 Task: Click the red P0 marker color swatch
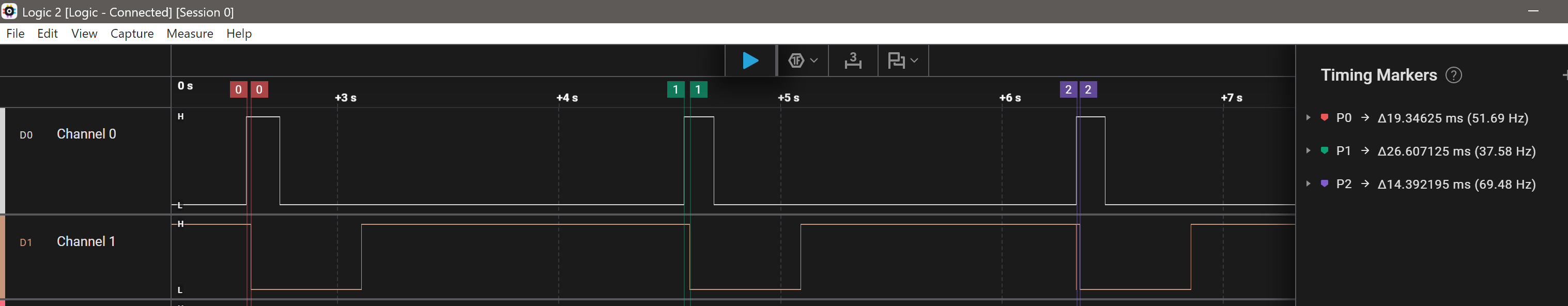[1325, 117]
